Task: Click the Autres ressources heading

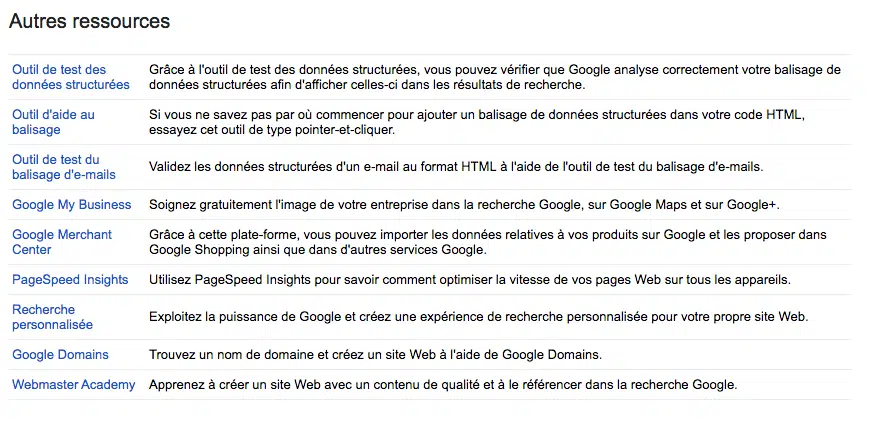Action: tap(89, 21)
